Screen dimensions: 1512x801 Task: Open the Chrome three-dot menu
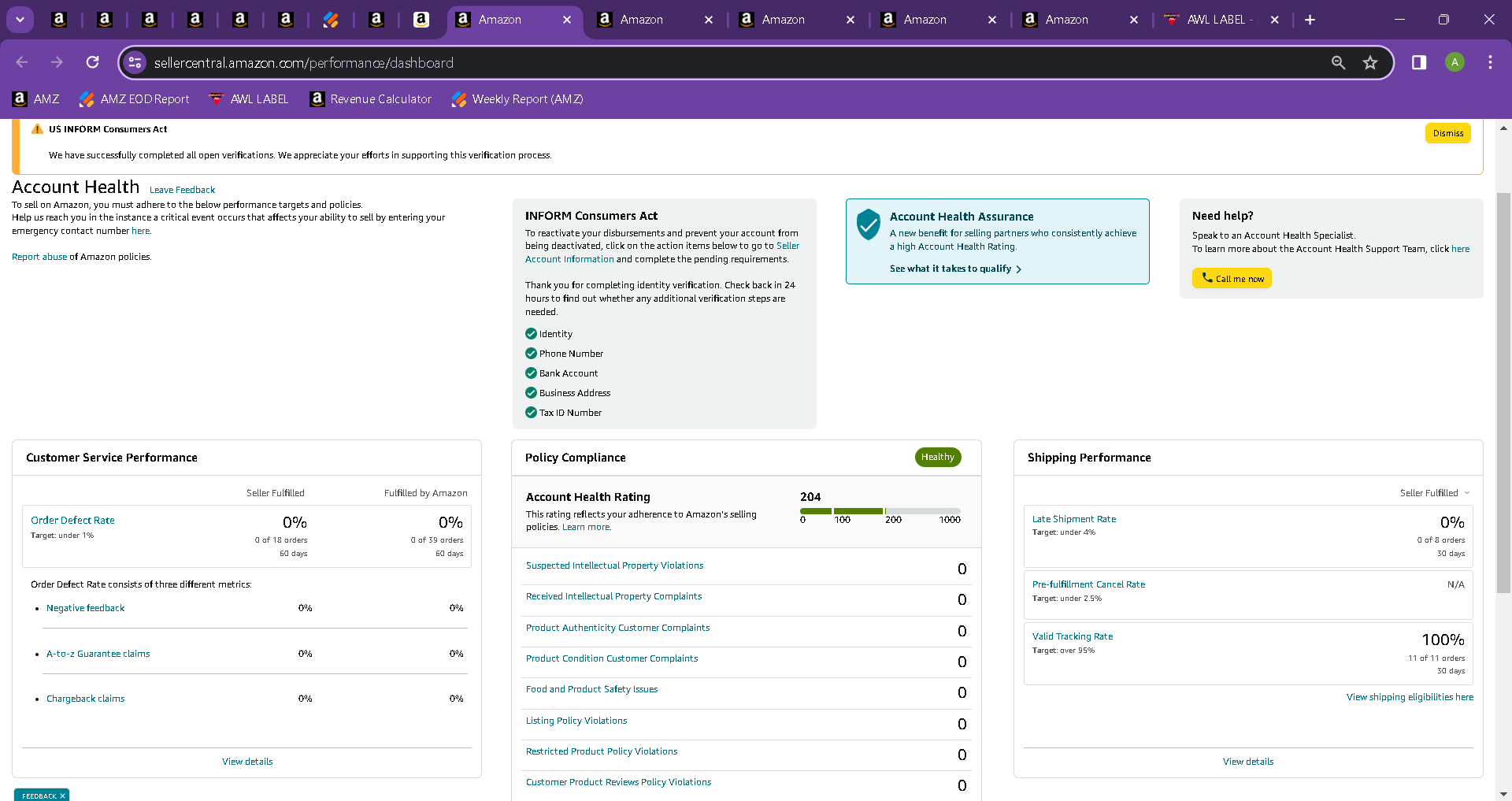(x=1490, y=62)
